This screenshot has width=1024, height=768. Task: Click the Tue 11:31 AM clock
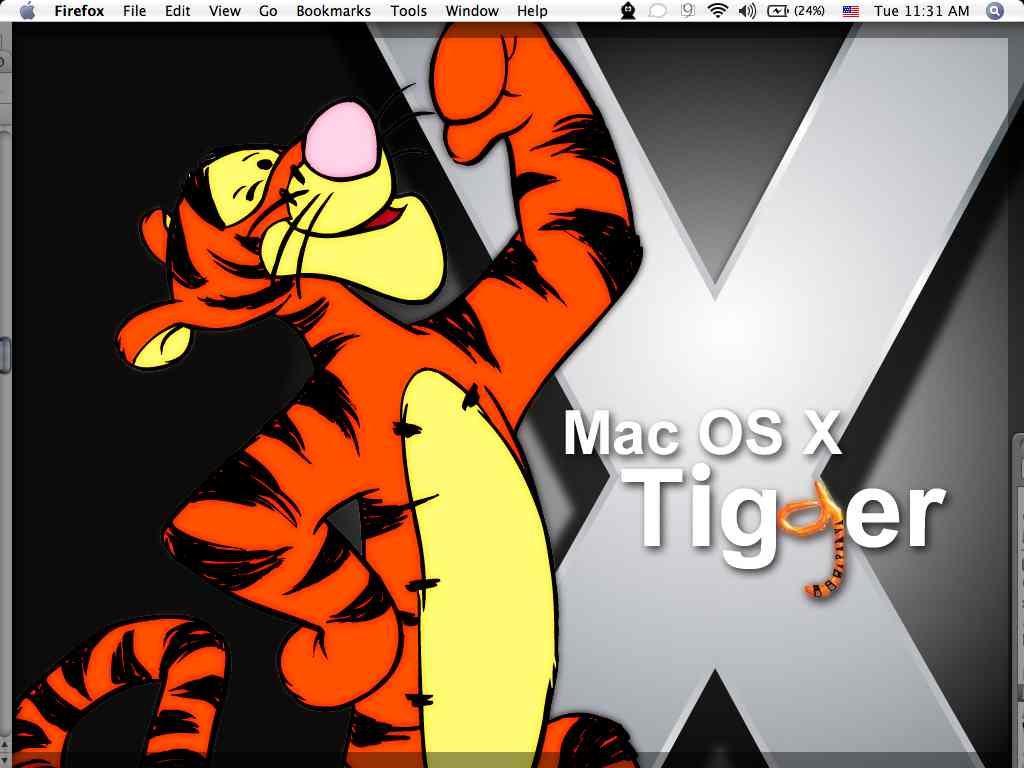click(x=921, y=11)
